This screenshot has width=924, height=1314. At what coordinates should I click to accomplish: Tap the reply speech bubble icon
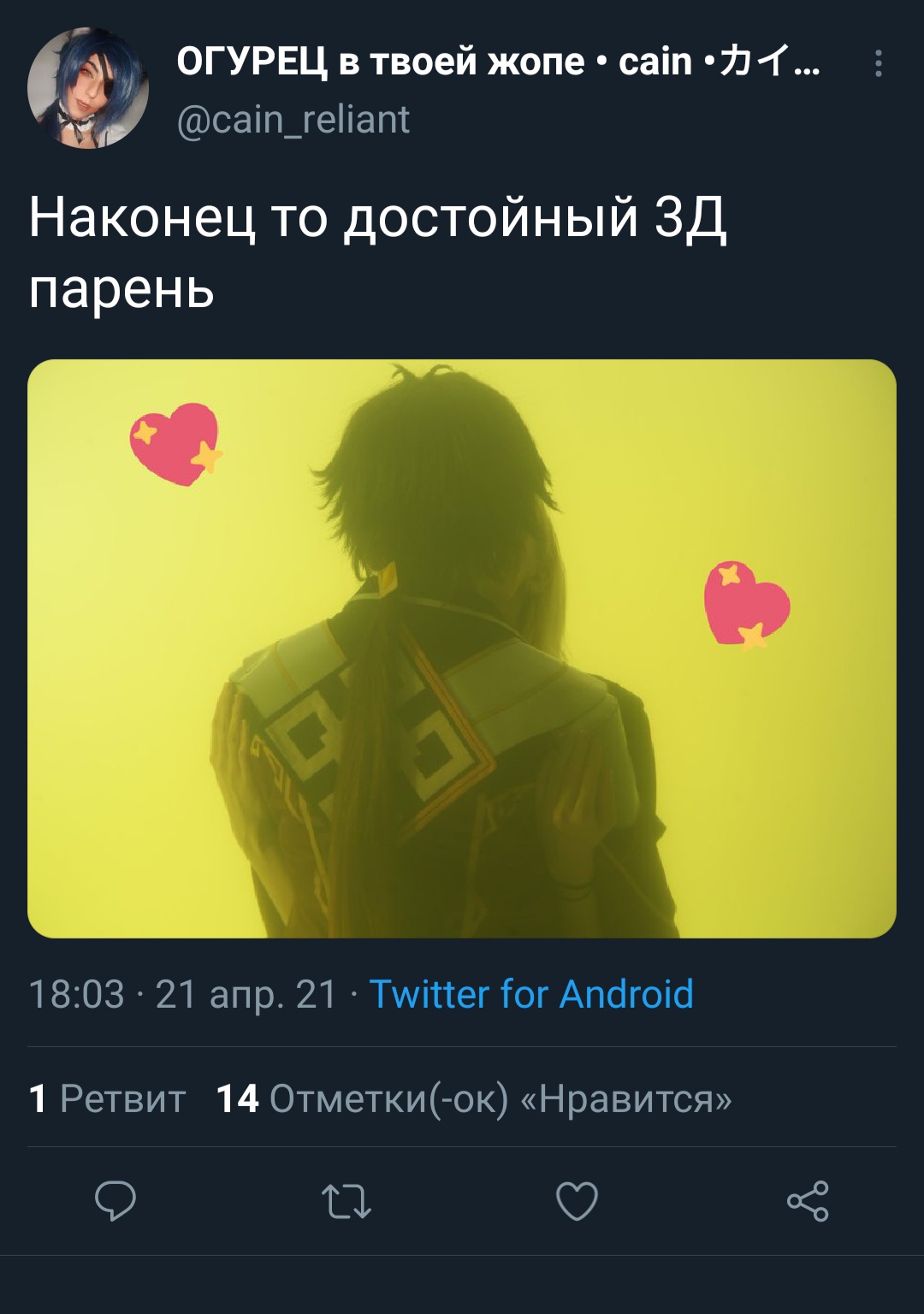pos(115,1200)
